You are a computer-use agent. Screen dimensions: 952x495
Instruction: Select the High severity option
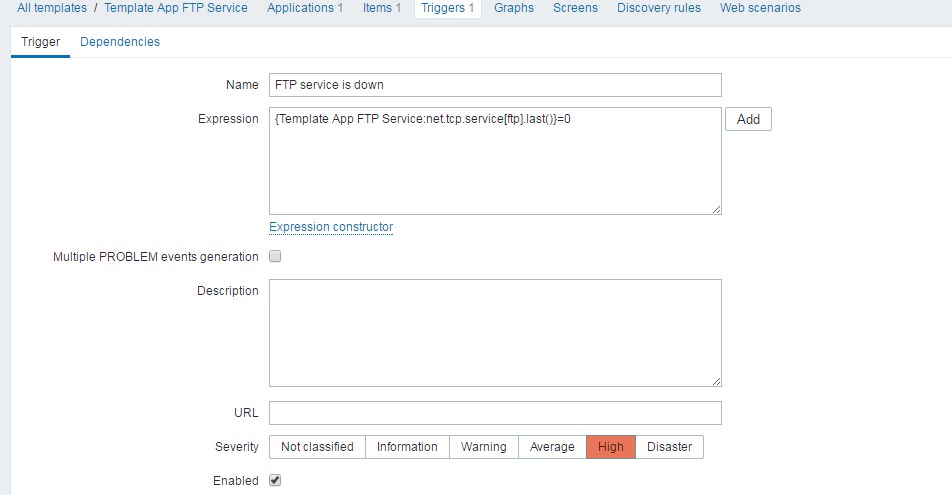611,447
